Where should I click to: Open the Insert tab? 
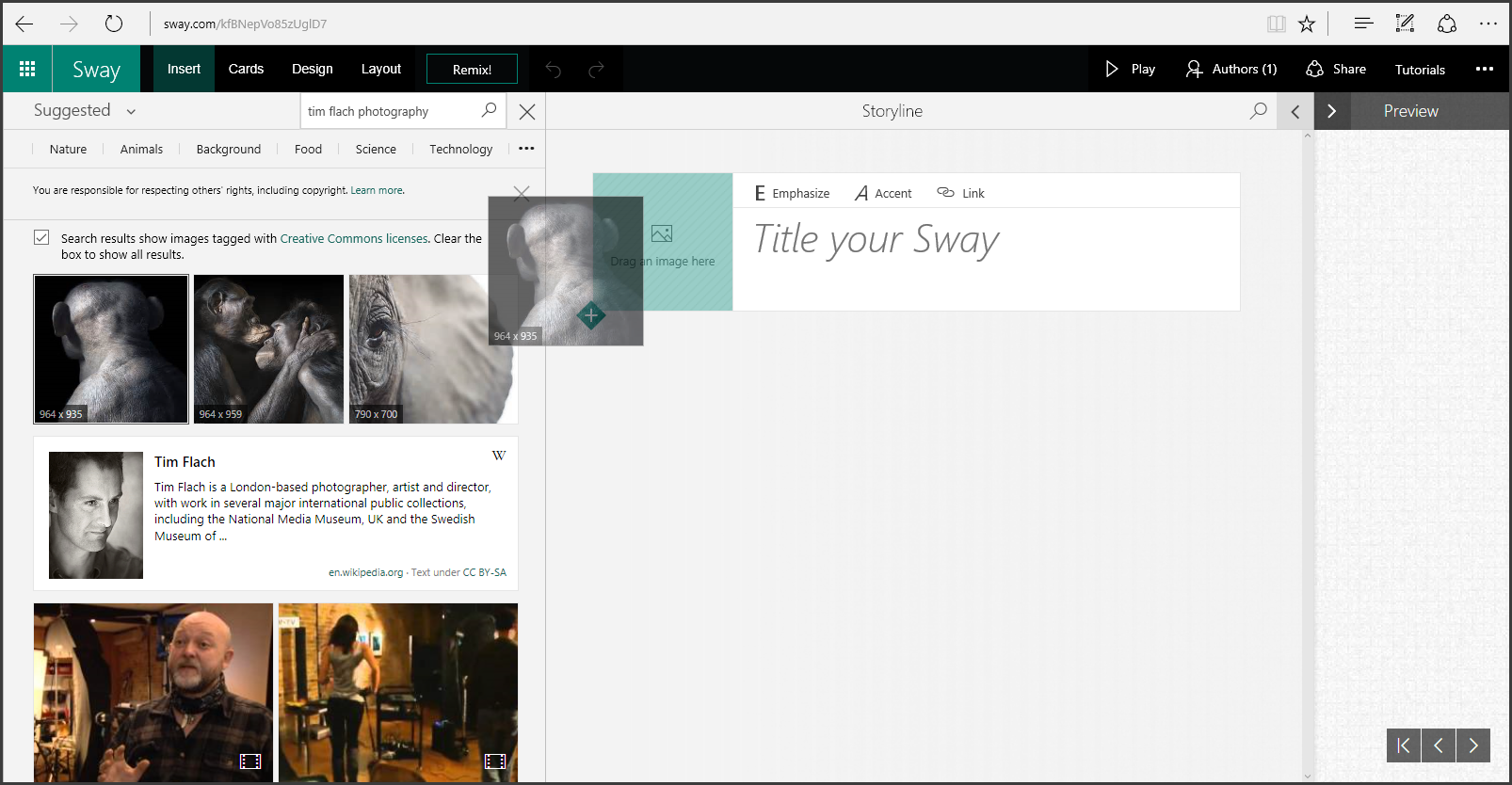coord(184,69)
